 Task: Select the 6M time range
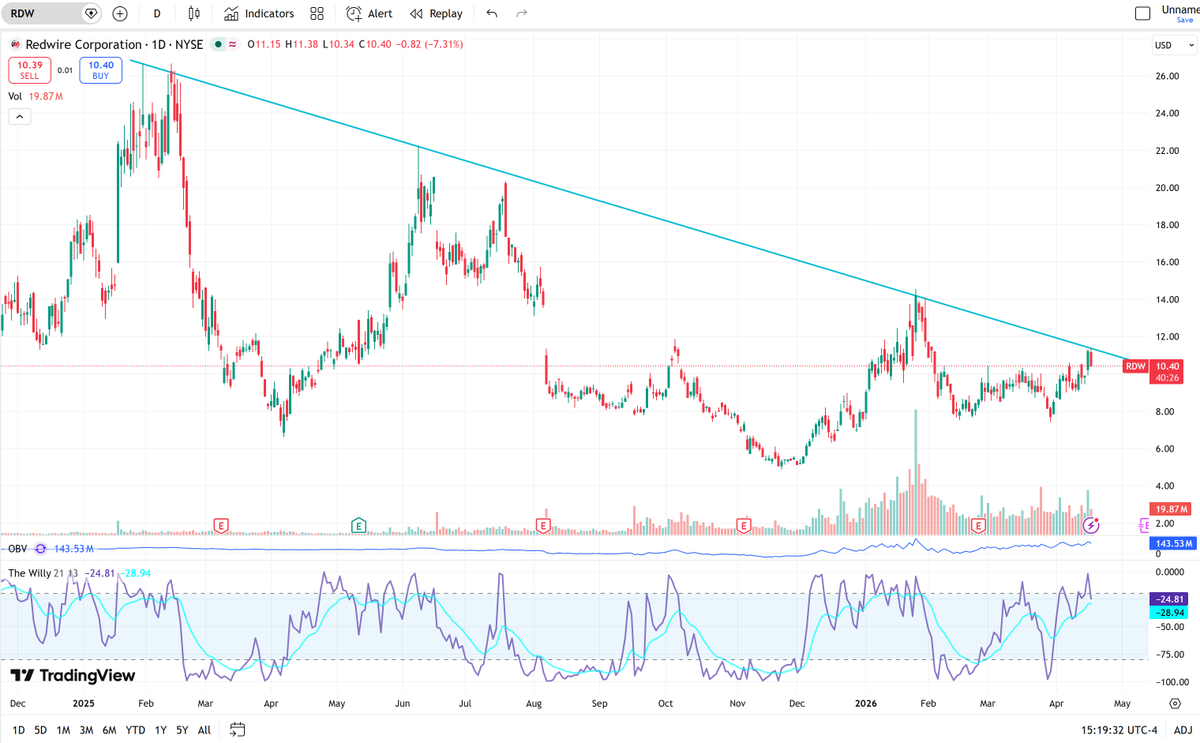coord(109,730)
